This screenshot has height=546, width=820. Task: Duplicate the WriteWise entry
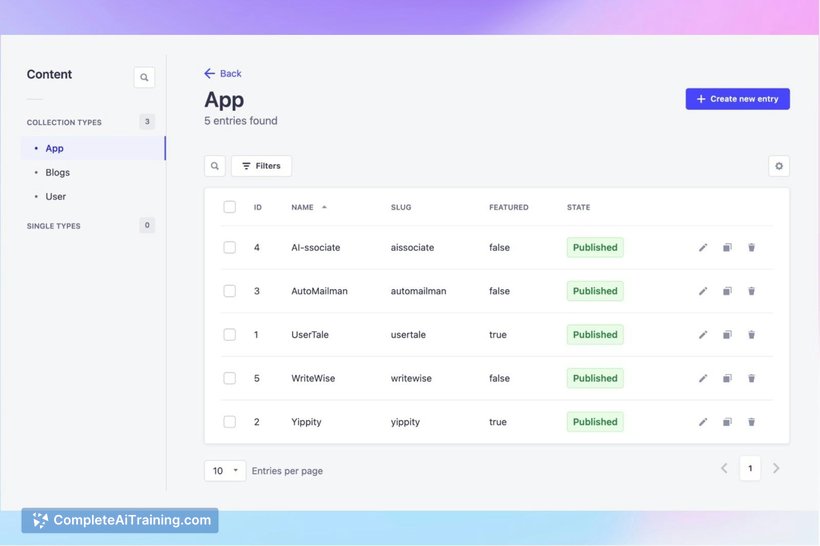727,378
